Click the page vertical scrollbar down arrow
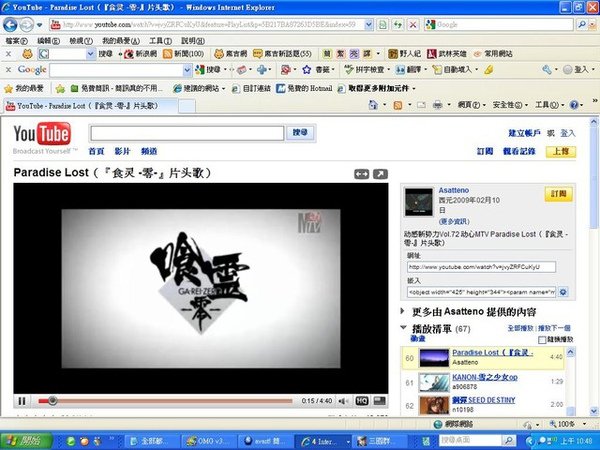The height and width of the screenshot is (450, 600). [593, 411]
